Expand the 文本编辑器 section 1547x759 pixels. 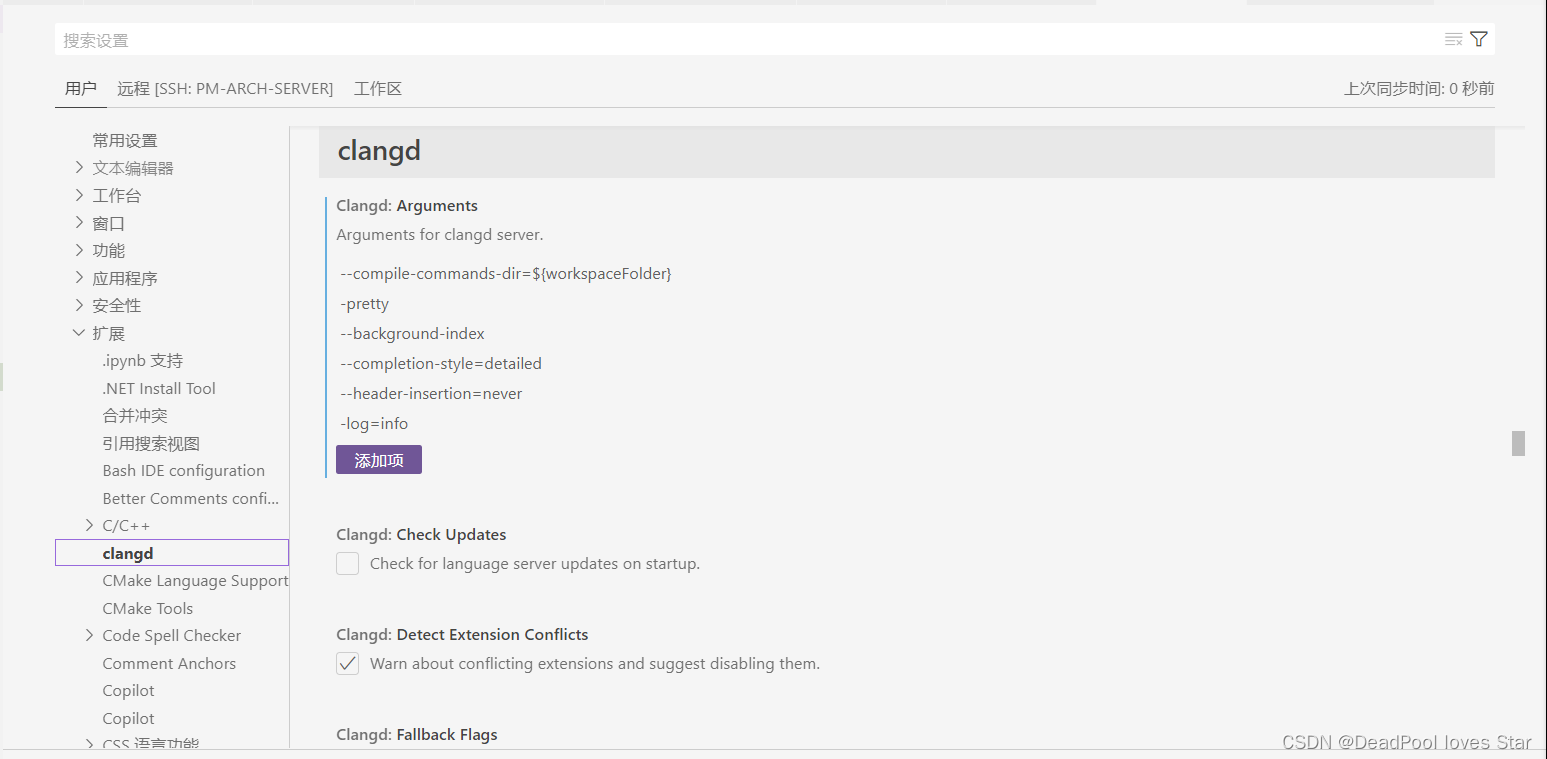click(80, 168)
